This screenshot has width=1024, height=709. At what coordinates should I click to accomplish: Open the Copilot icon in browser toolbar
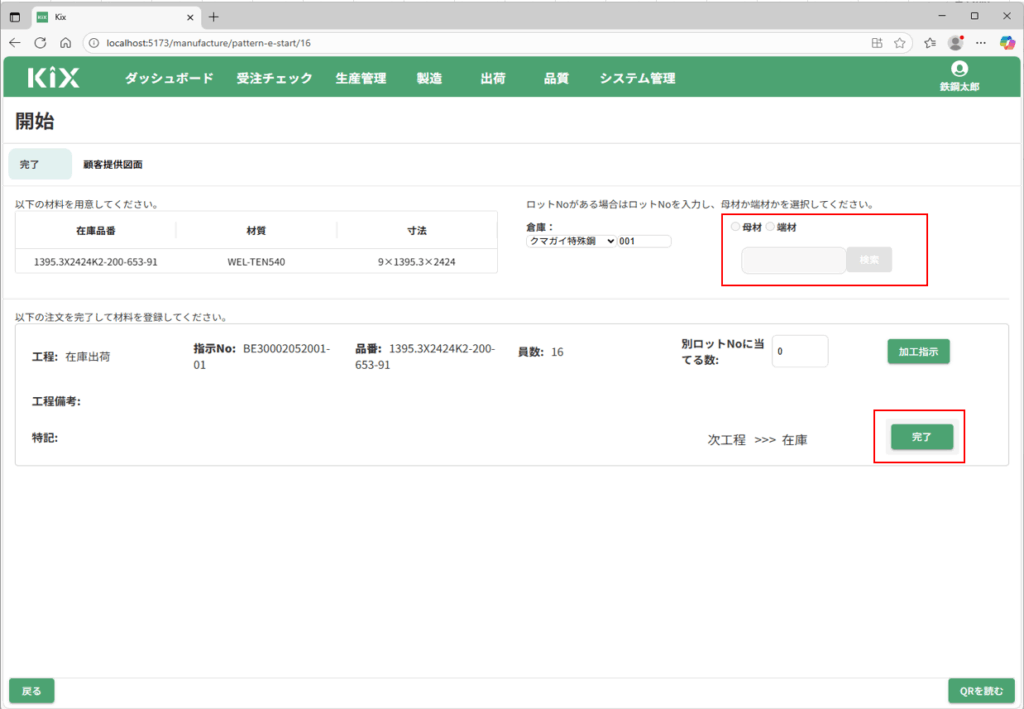point(1007,43)
